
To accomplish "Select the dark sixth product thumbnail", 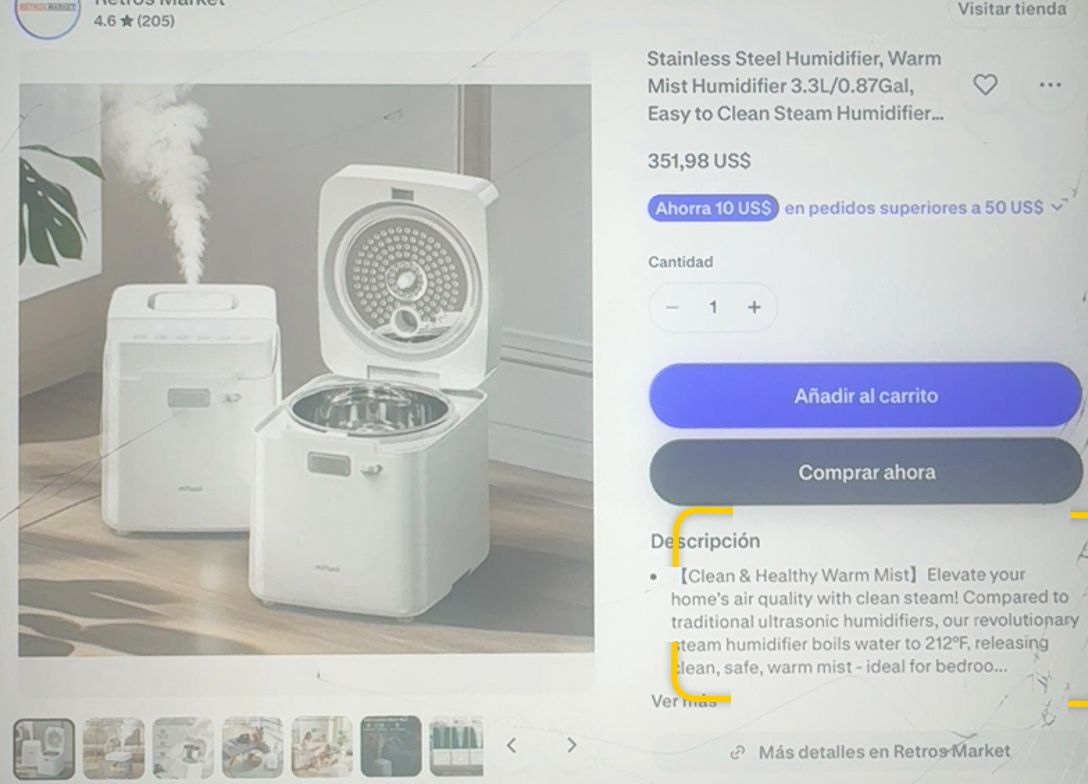I will click(x=391, y=746).
